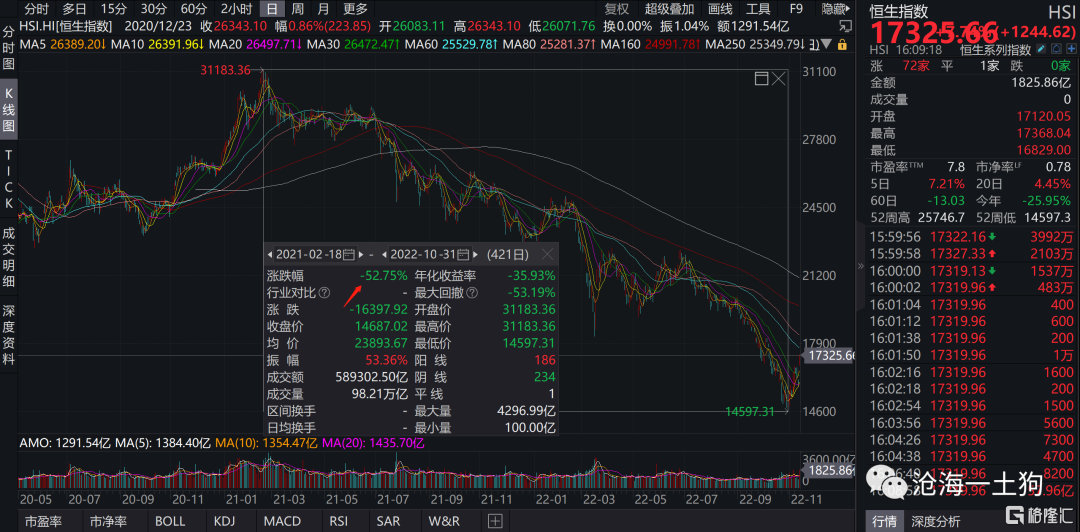The width and height of the screenshot is (1080, 532).
Task: Select the W&R indicator tab
Action: click(x=444, y=521)
